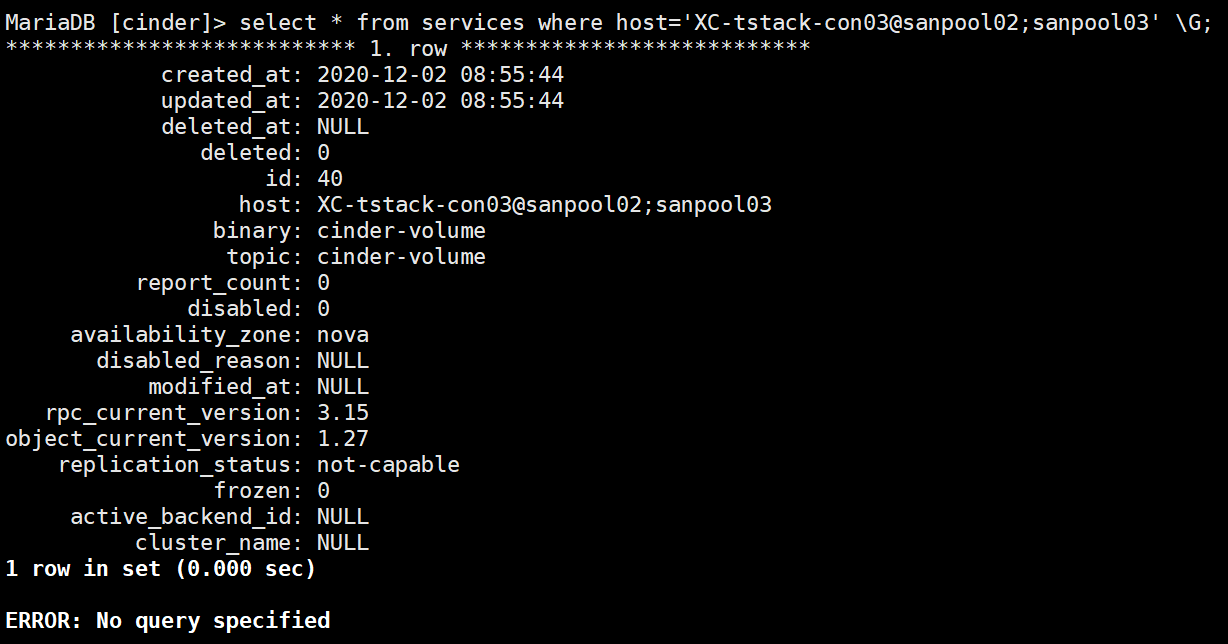
Task: Click the '1 row in set' result line
Action: 160,569
